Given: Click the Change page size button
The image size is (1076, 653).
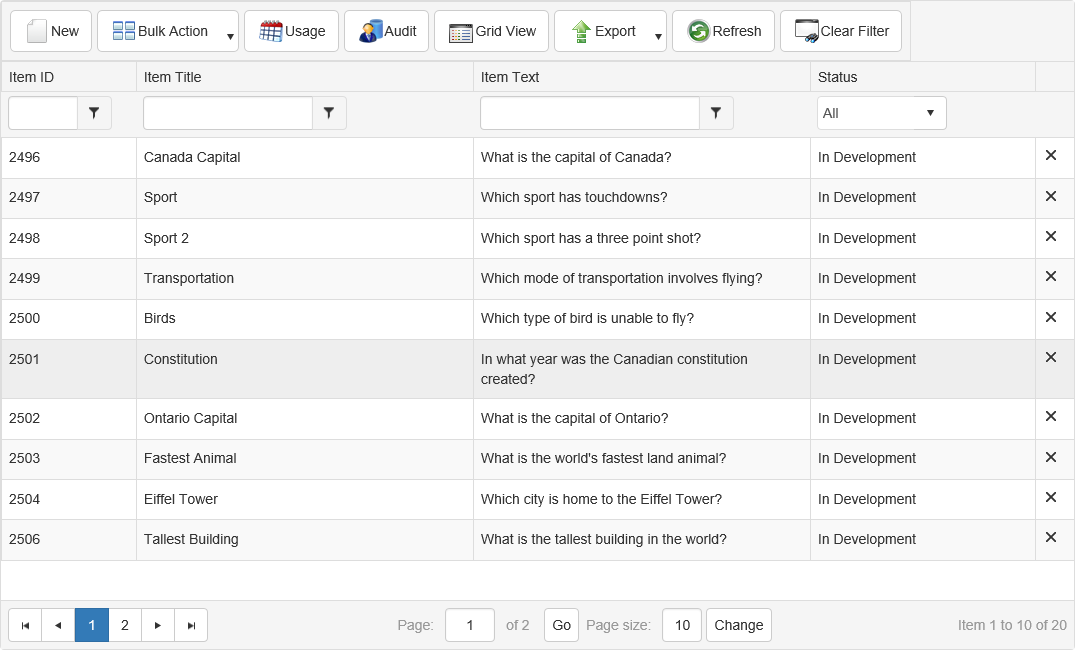Looking at the screenshot, I should point(739,625).
